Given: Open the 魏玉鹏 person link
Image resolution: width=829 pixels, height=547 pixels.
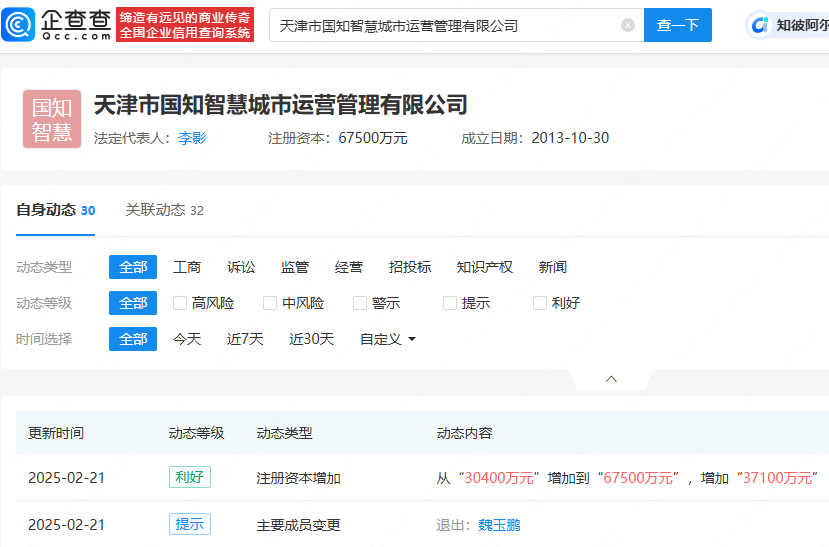Looking at the screenshot, I should pos(499,525).
